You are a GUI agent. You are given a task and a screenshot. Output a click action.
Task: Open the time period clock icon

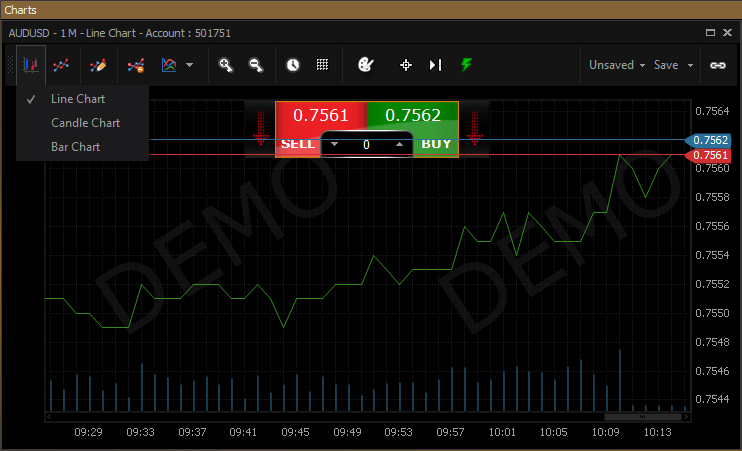[293, 65]
